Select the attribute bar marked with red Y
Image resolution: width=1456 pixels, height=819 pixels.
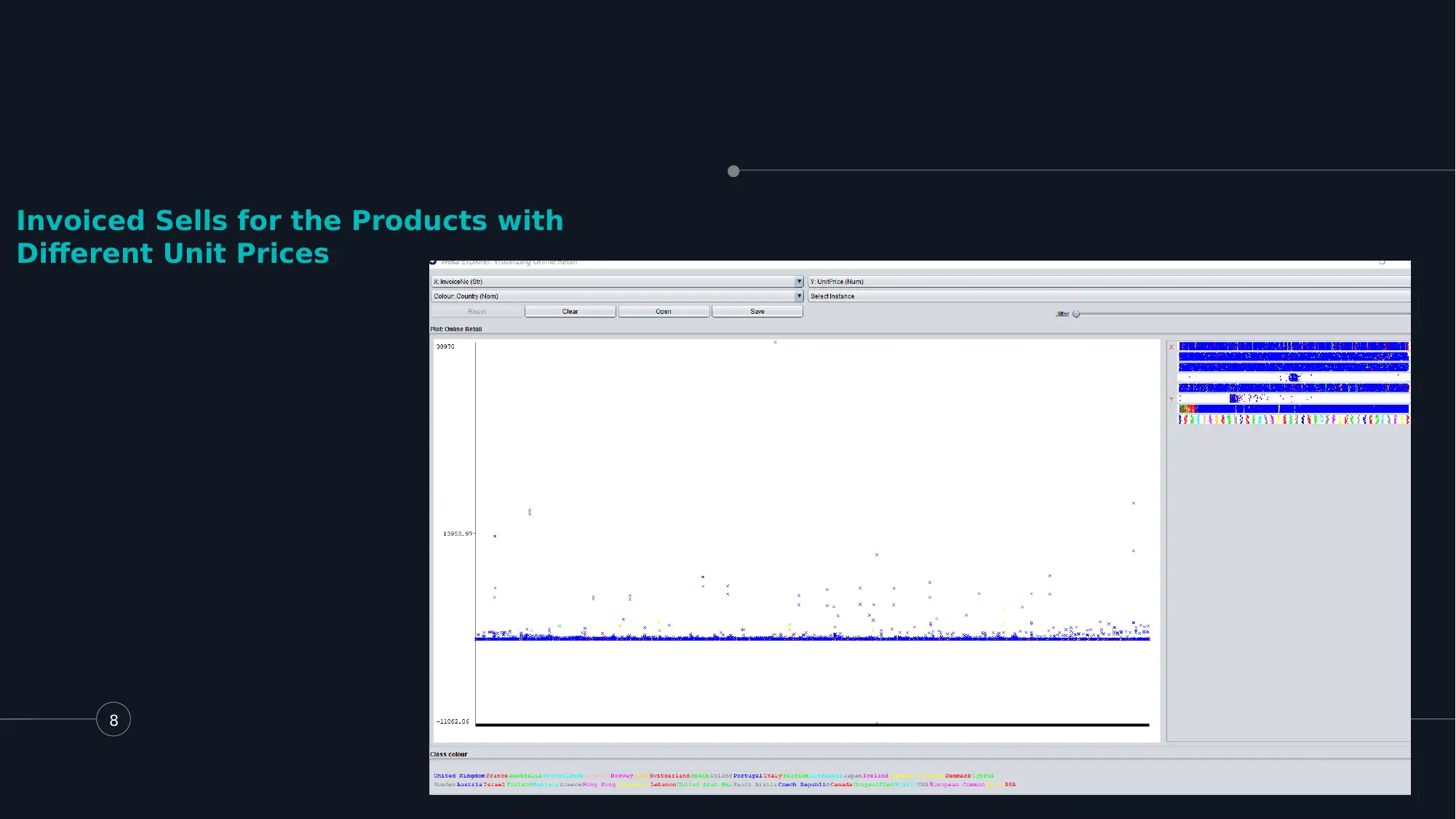[x=1294, y=398]
